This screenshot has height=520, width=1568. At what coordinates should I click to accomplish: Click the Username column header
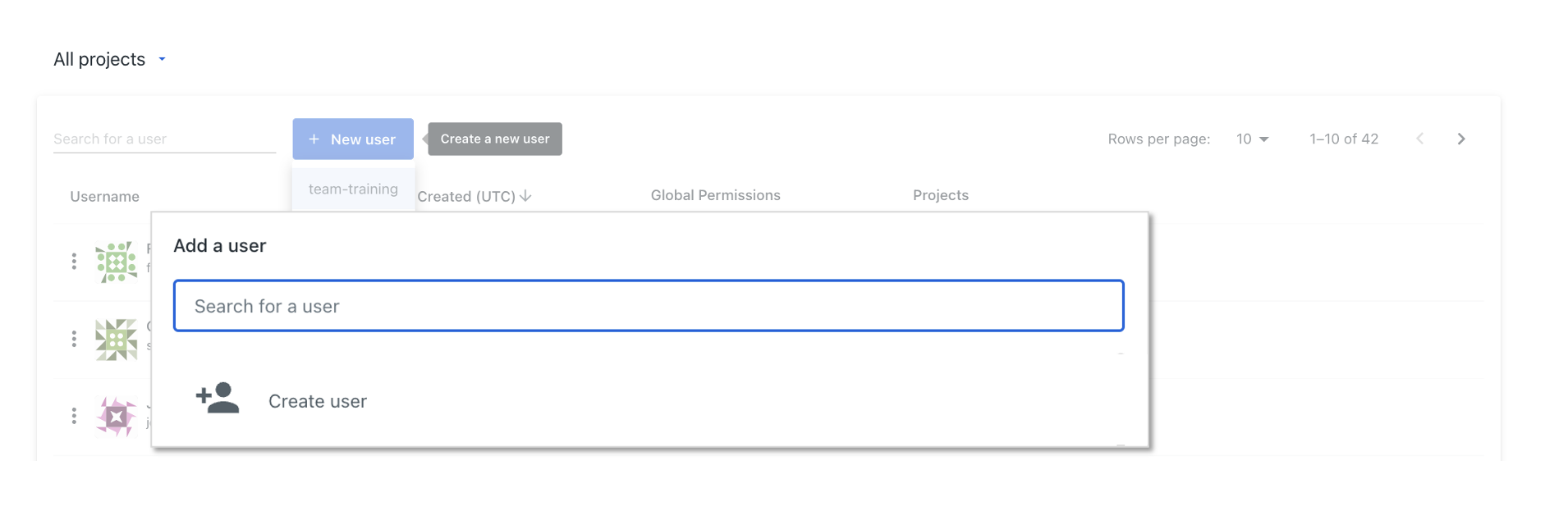pyautogui.click(x=104, y=197)
